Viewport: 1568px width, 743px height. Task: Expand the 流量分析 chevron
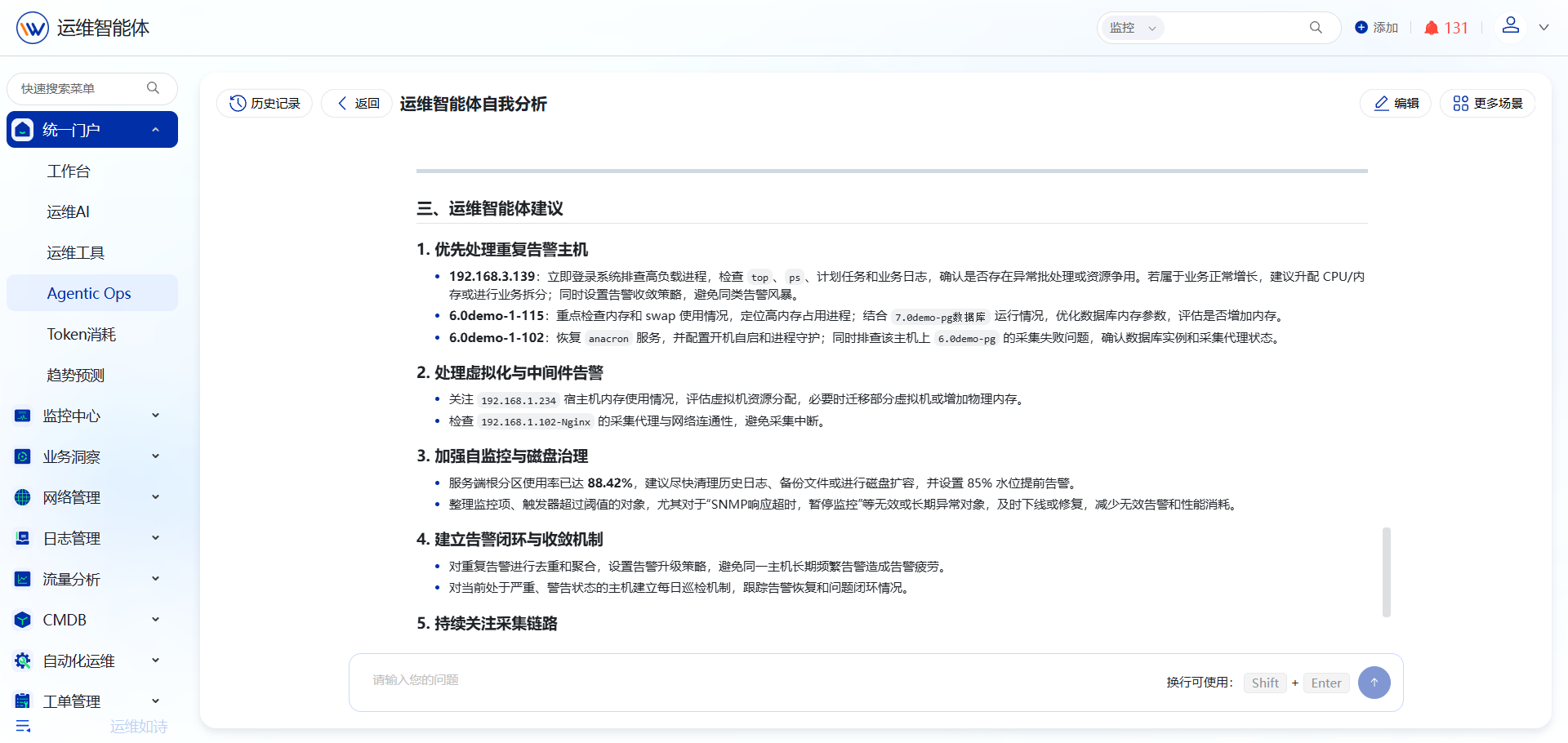[155, 579]
